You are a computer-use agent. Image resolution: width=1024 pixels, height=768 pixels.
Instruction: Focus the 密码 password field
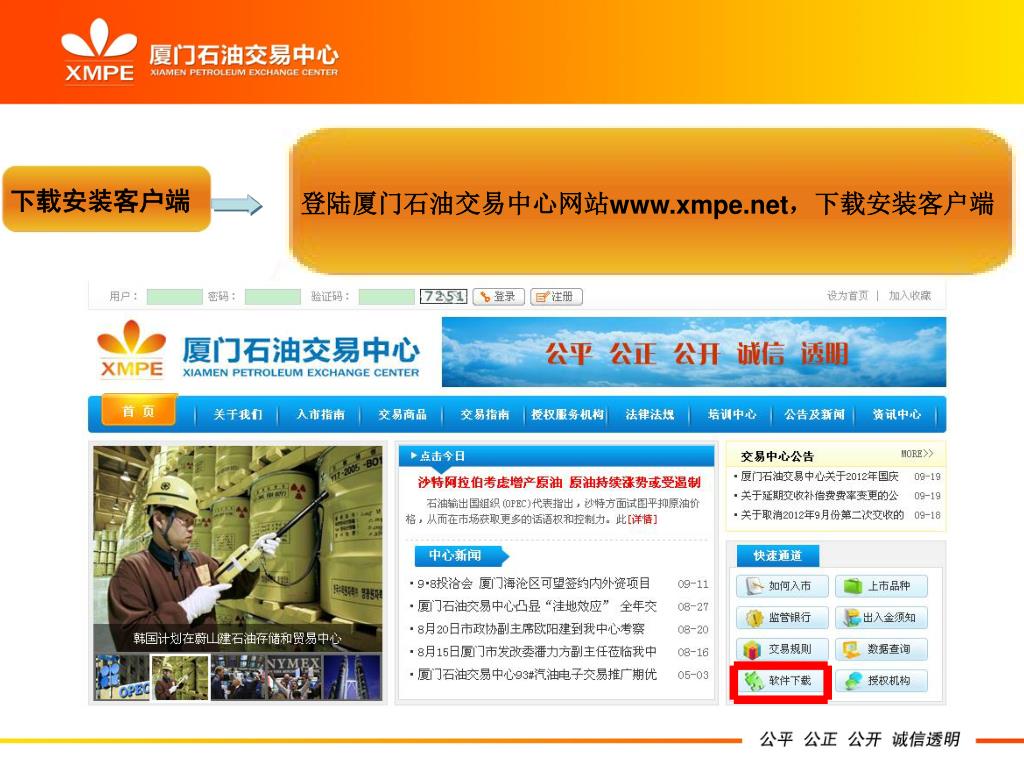[272, 296]
